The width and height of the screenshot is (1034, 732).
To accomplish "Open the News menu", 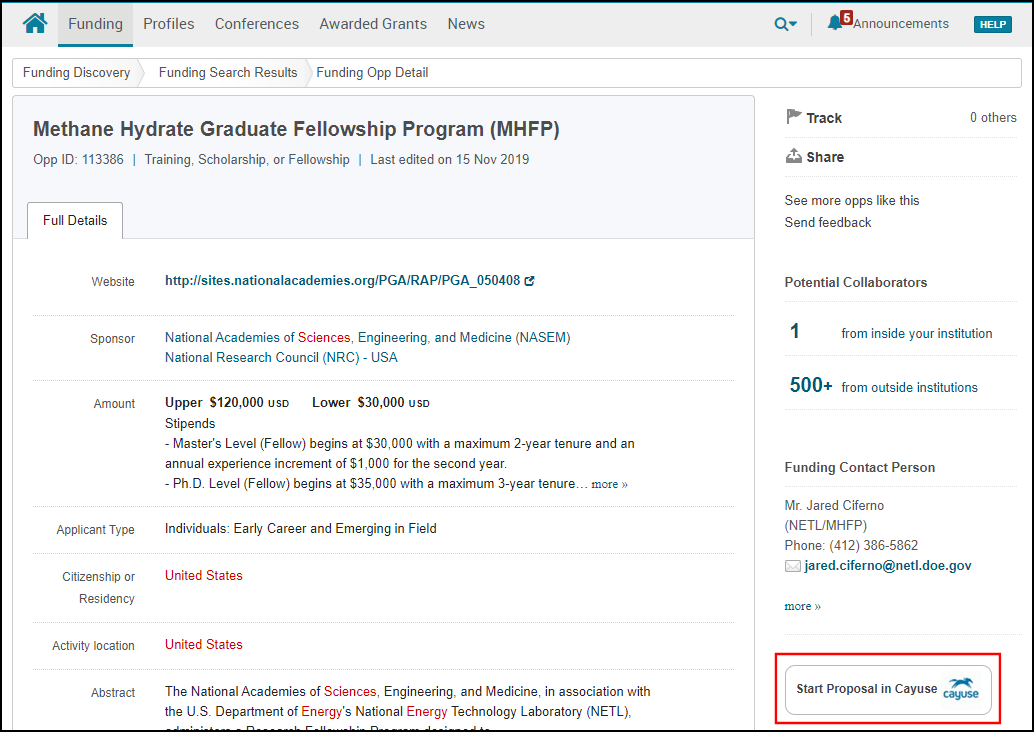I will (x=466, y=24).
